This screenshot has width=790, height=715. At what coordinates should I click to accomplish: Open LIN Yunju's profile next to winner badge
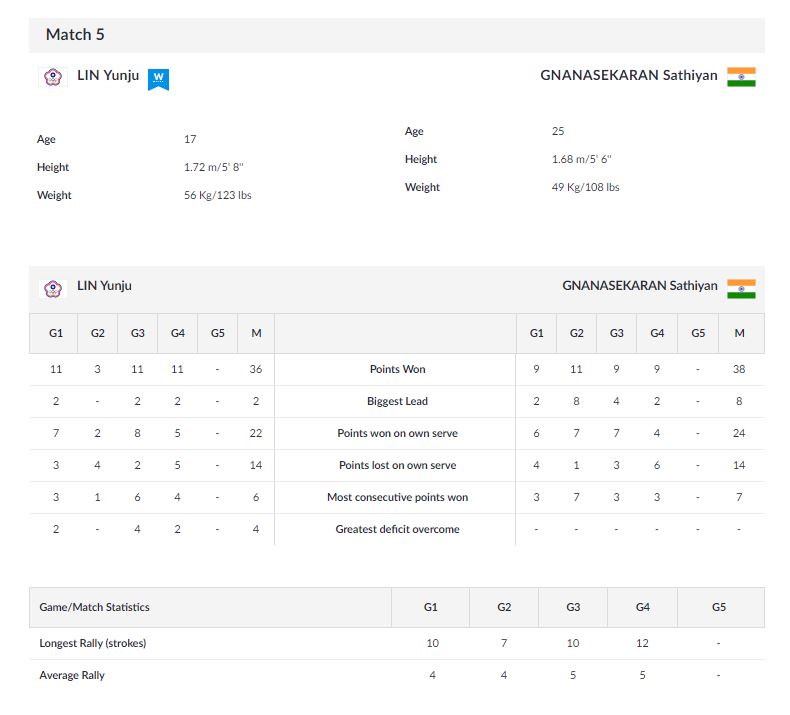pos(108,76)
